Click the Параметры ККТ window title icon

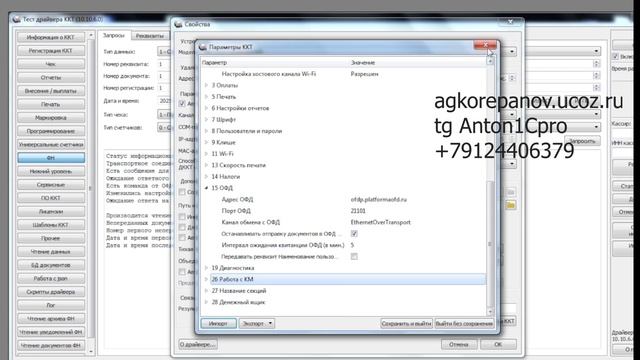click(203, 47)
